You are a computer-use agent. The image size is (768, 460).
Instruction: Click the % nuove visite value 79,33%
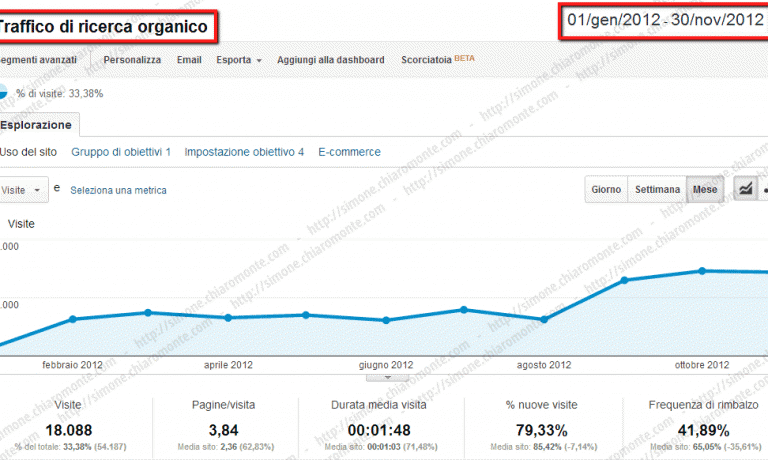pos(541,430)
